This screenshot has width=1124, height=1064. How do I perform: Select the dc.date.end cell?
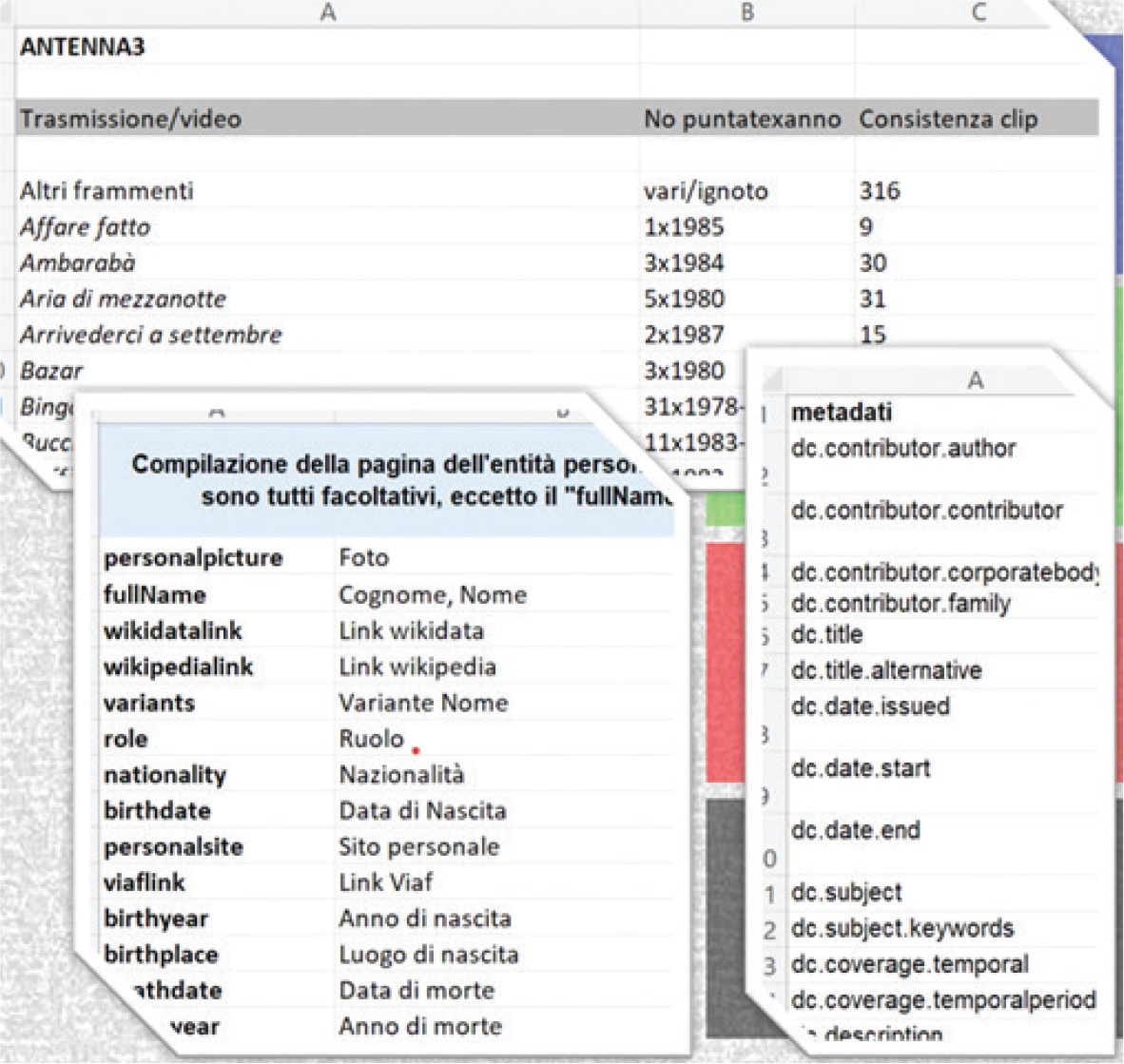942,843
